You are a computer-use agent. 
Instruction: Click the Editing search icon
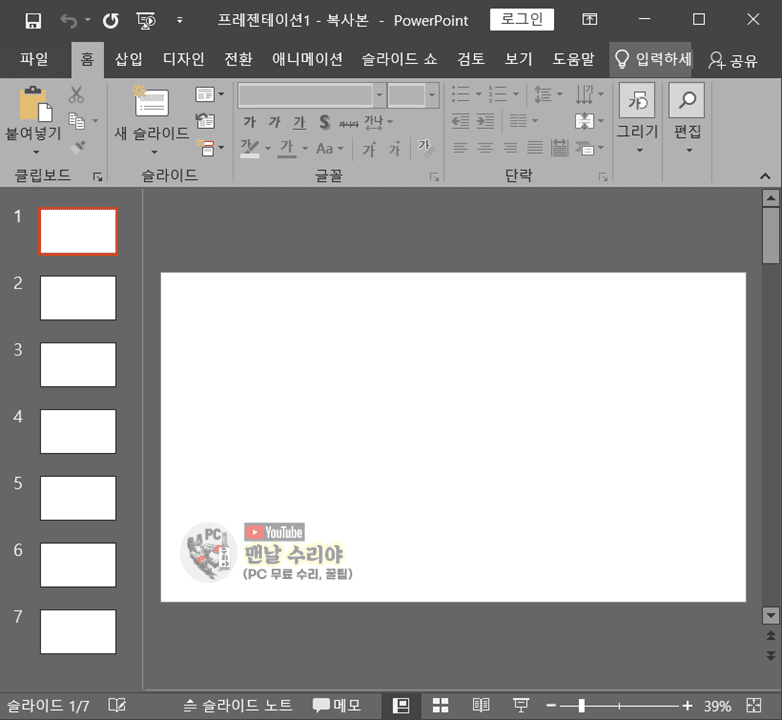687,101
